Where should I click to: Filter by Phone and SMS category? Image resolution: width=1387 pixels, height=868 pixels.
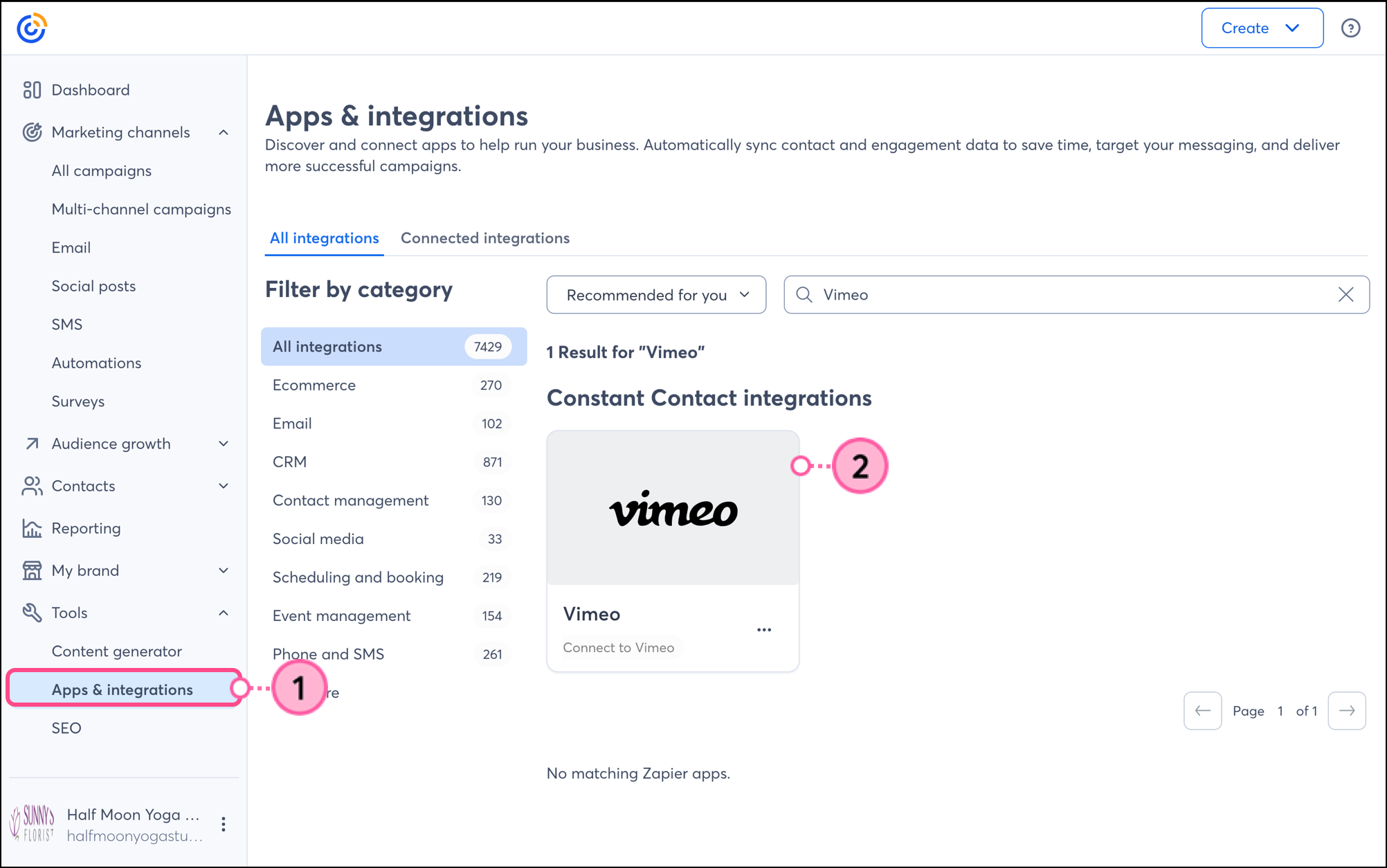[x=394, y=654]
